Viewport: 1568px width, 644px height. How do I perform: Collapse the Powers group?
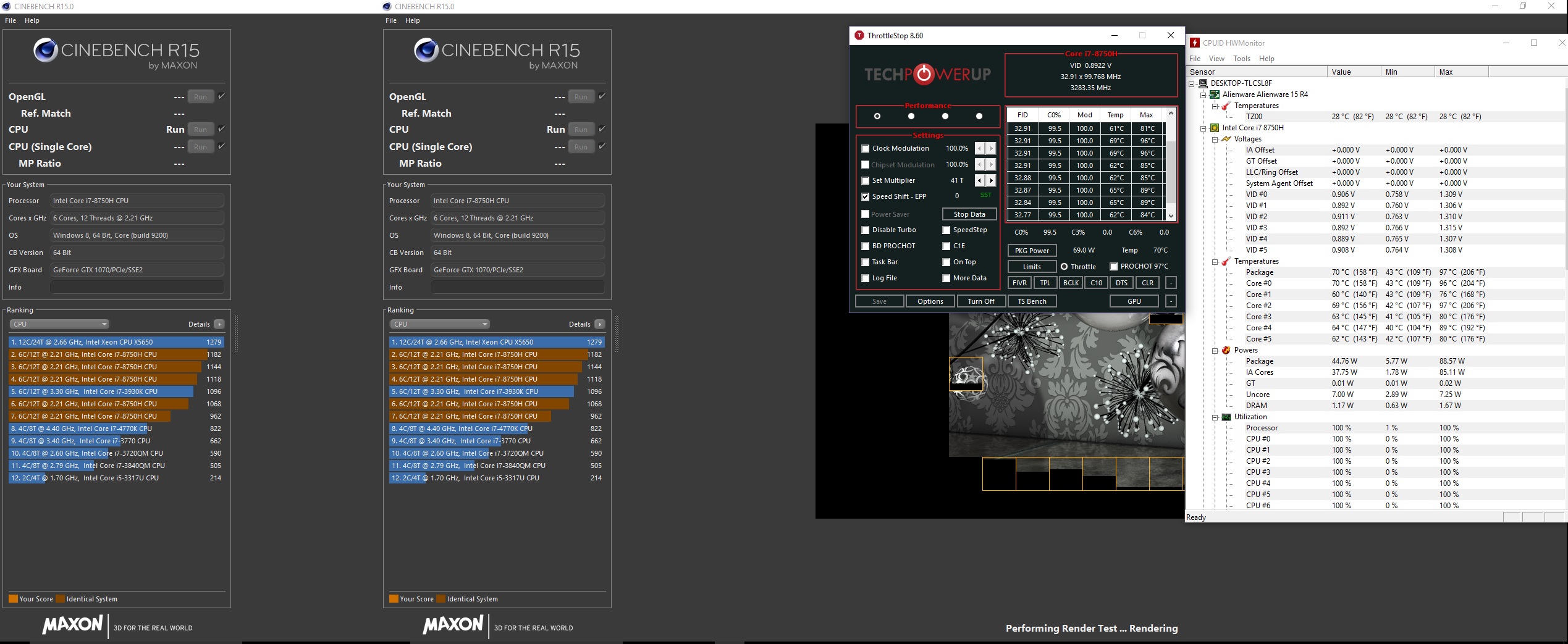click(x=1215, y=350)
